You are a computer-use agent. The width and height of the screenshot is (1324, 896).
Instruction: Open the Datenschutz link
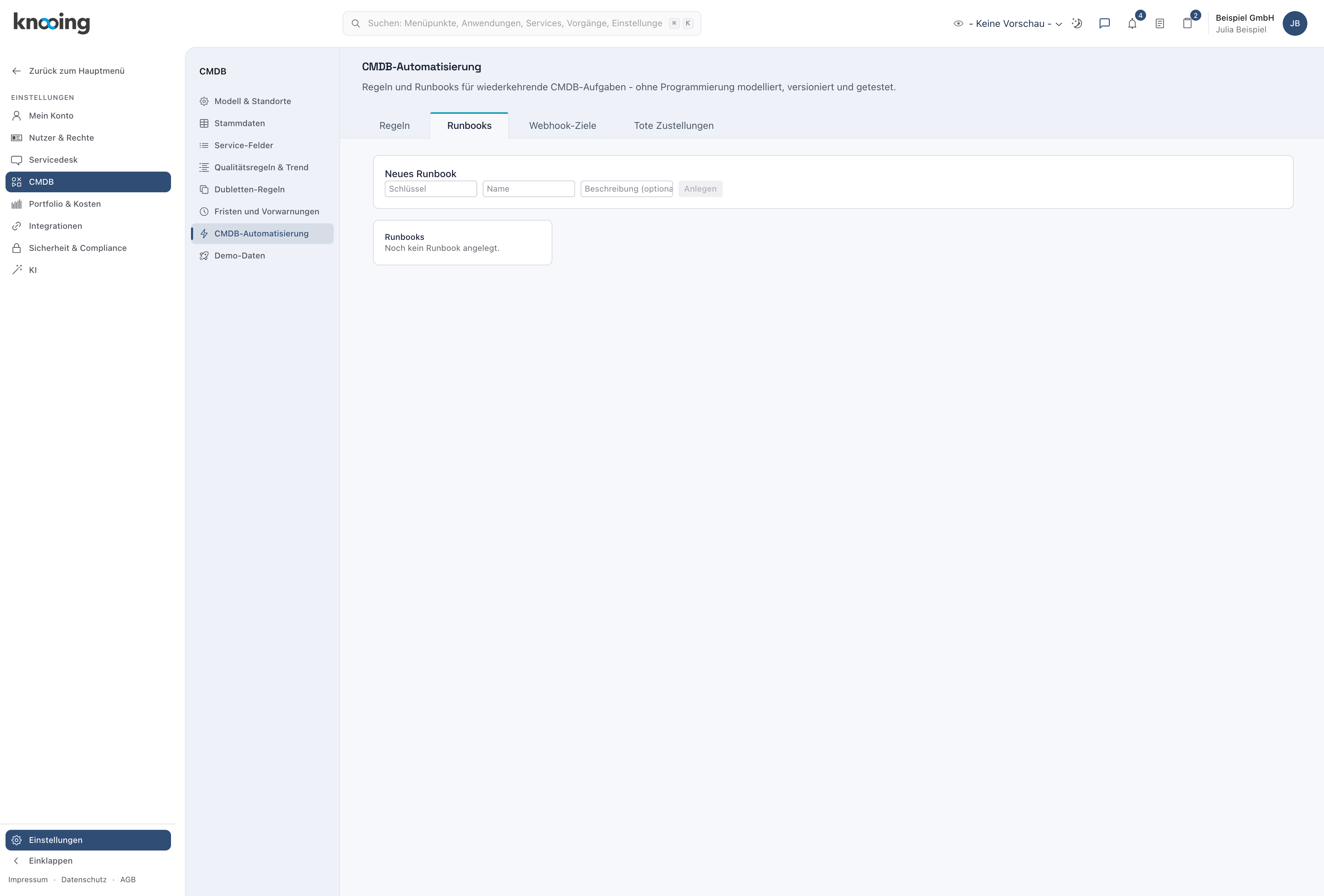84,879
